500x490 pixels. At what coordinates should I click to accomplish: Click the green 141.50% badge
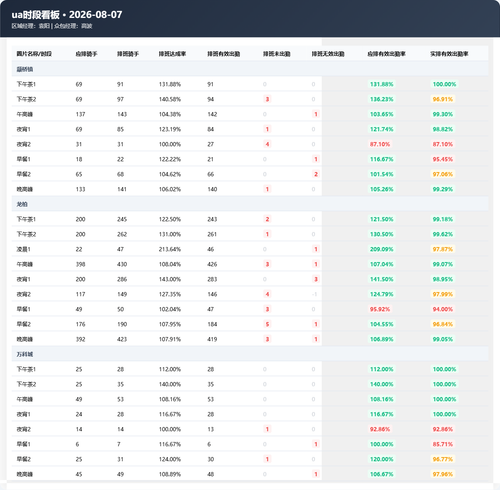pos(382,279)
